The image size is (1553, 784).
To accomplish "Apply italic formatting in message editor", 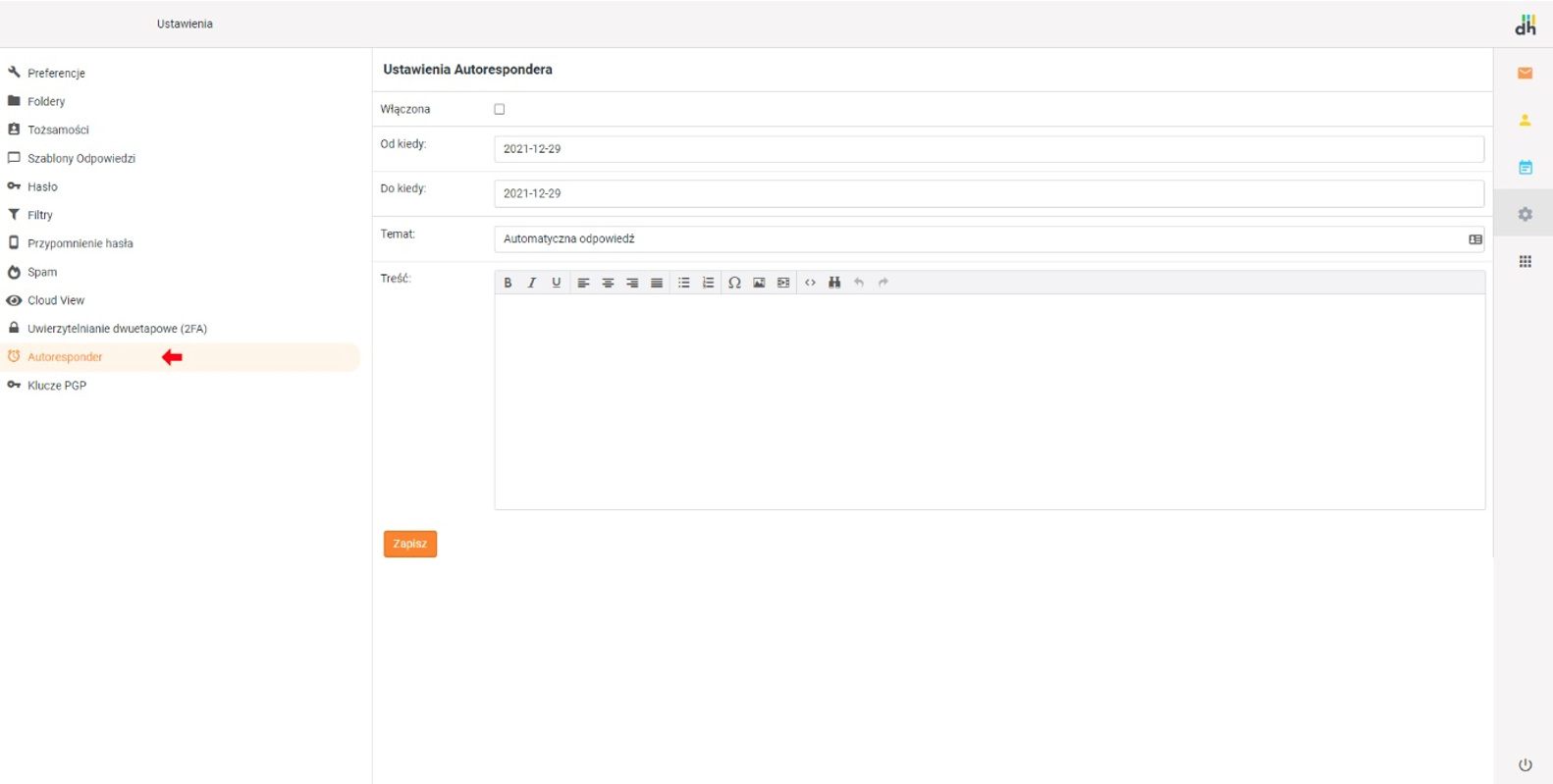I will tap(532, 283).
